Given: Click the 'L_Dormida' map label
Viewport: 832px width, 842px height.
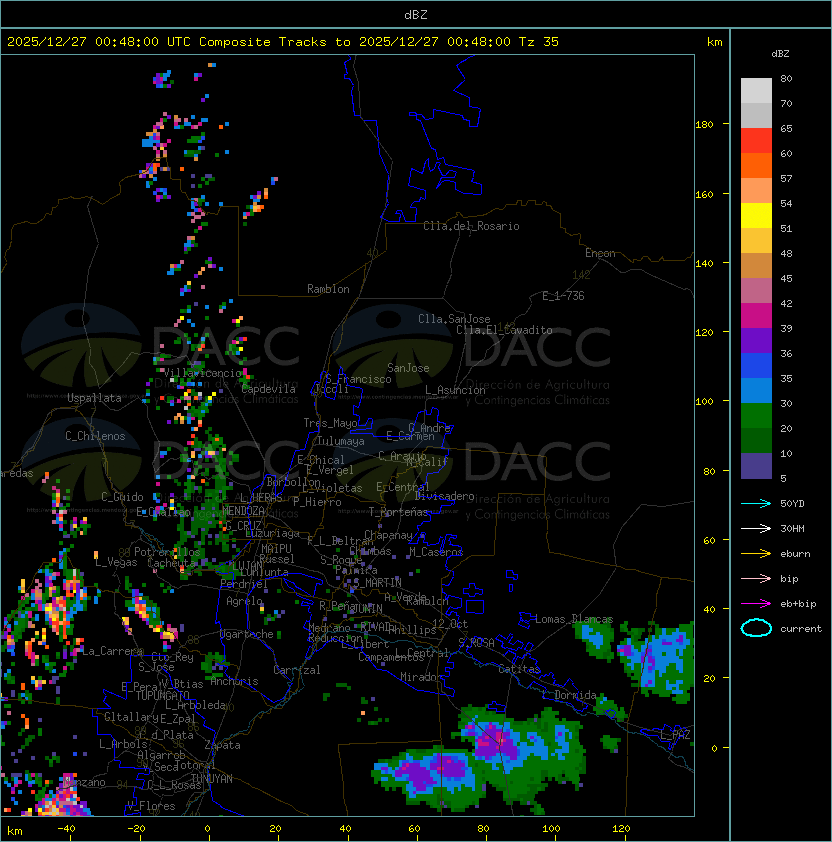Looking at the screenshot, I should [569, 695].
